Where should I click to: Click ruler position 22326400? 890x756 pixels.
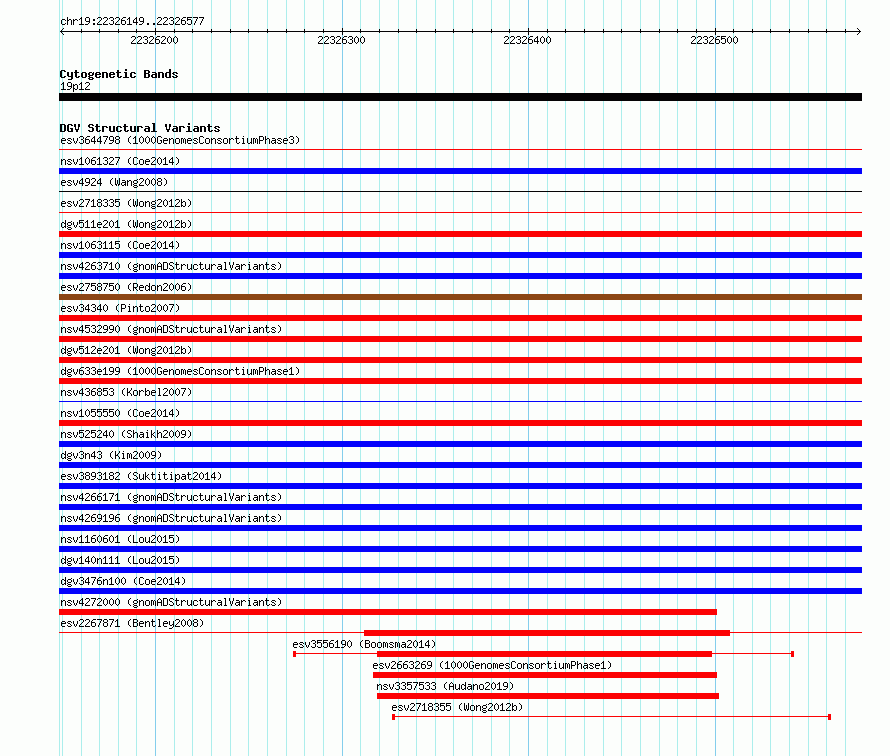coord(527,40)
